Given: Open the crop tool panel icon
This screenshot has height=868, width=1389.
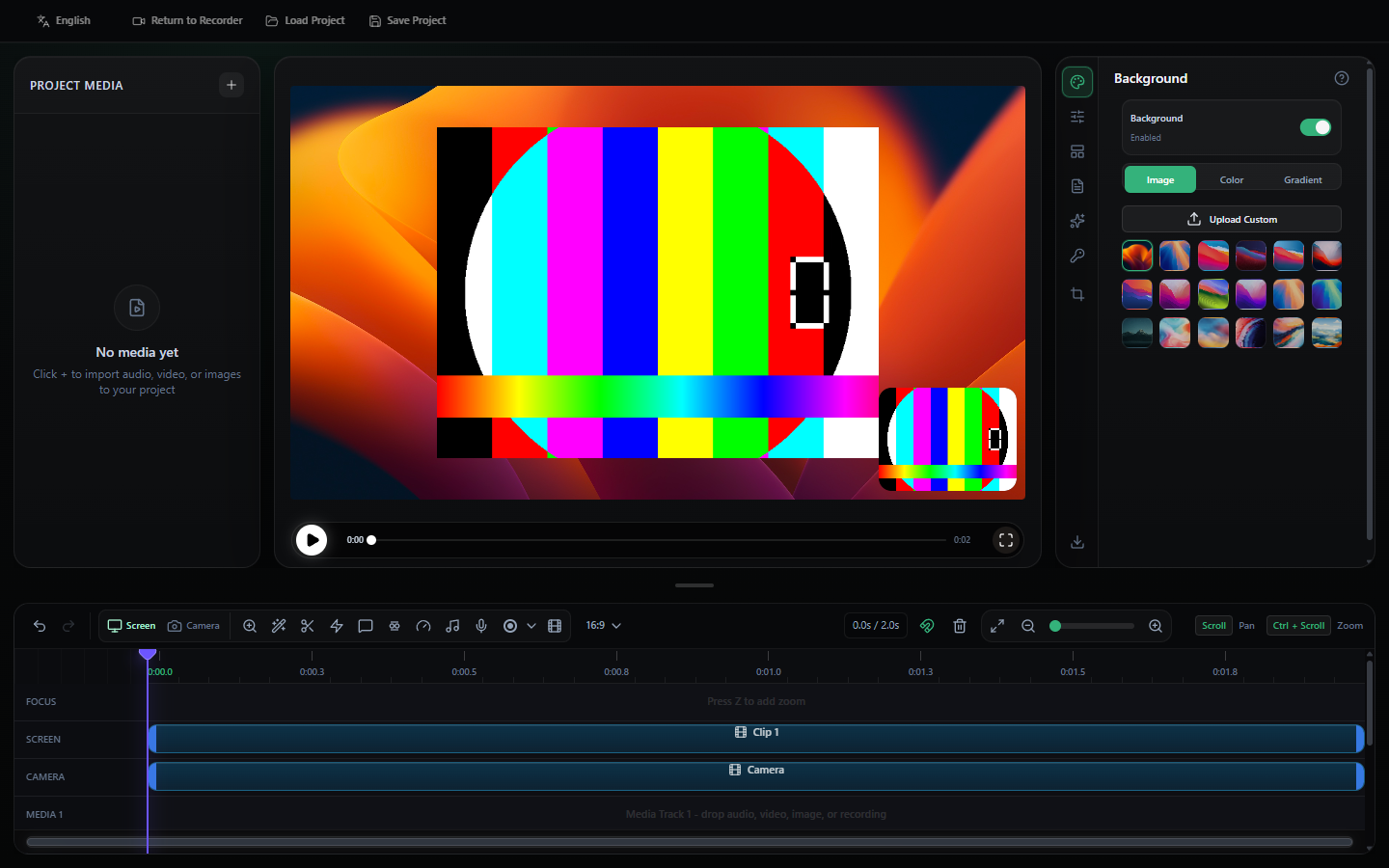Looking at the screenshot, I should pyautogui.click(x=1077, y=294).
